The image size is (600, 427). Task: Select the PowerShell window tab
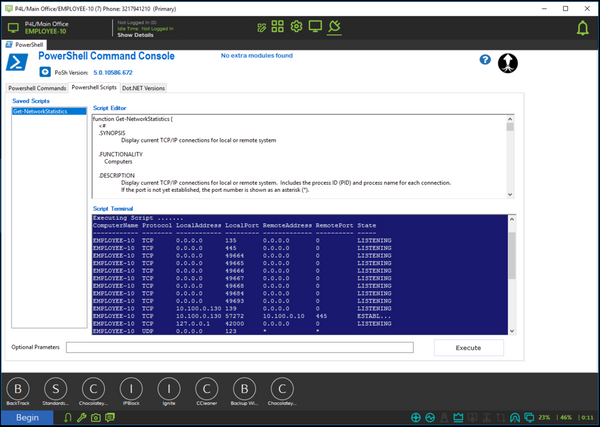(x=24, y=45)
